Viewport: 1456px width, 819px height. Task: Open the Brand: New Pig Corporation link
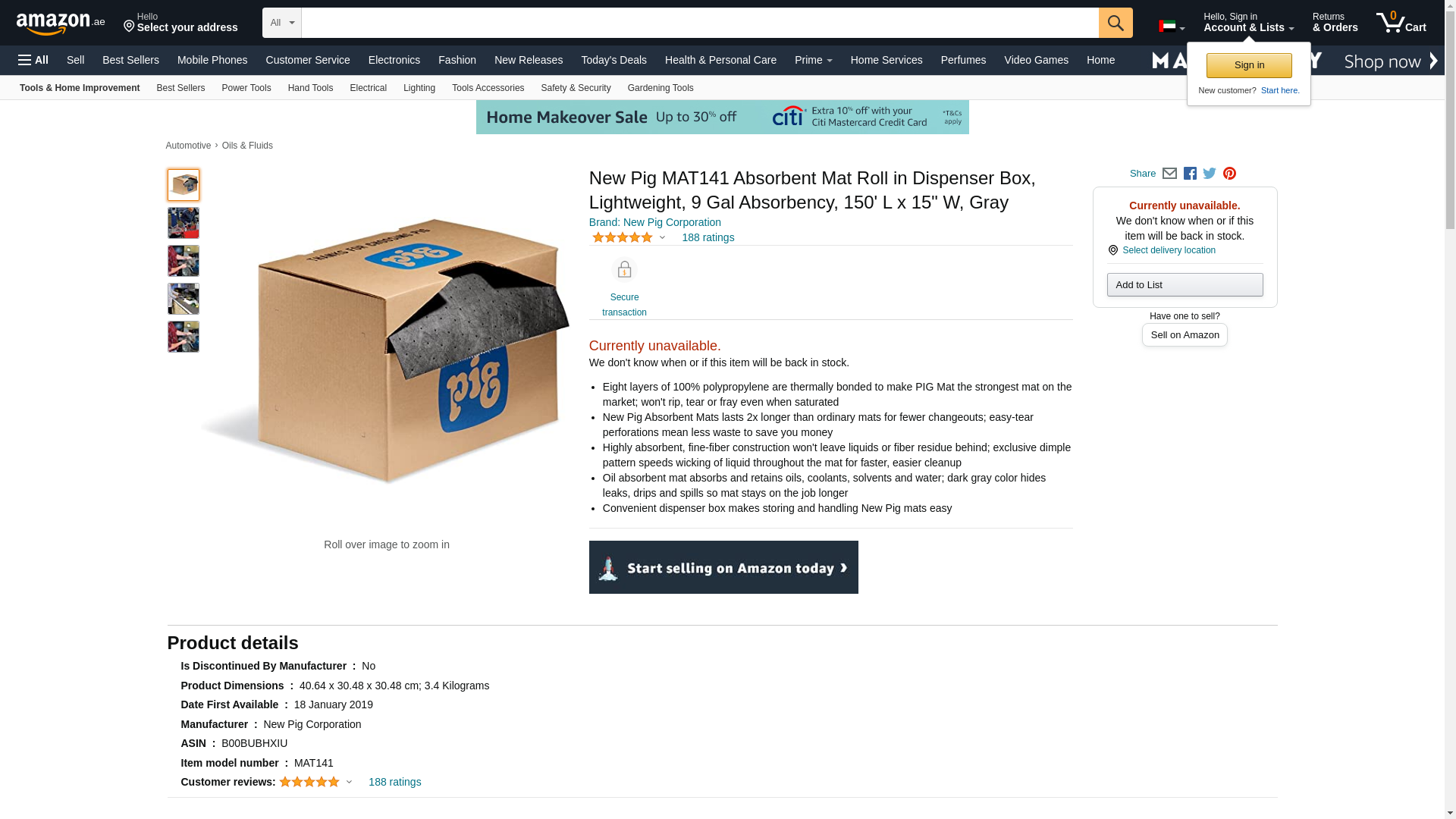[654, 222]
